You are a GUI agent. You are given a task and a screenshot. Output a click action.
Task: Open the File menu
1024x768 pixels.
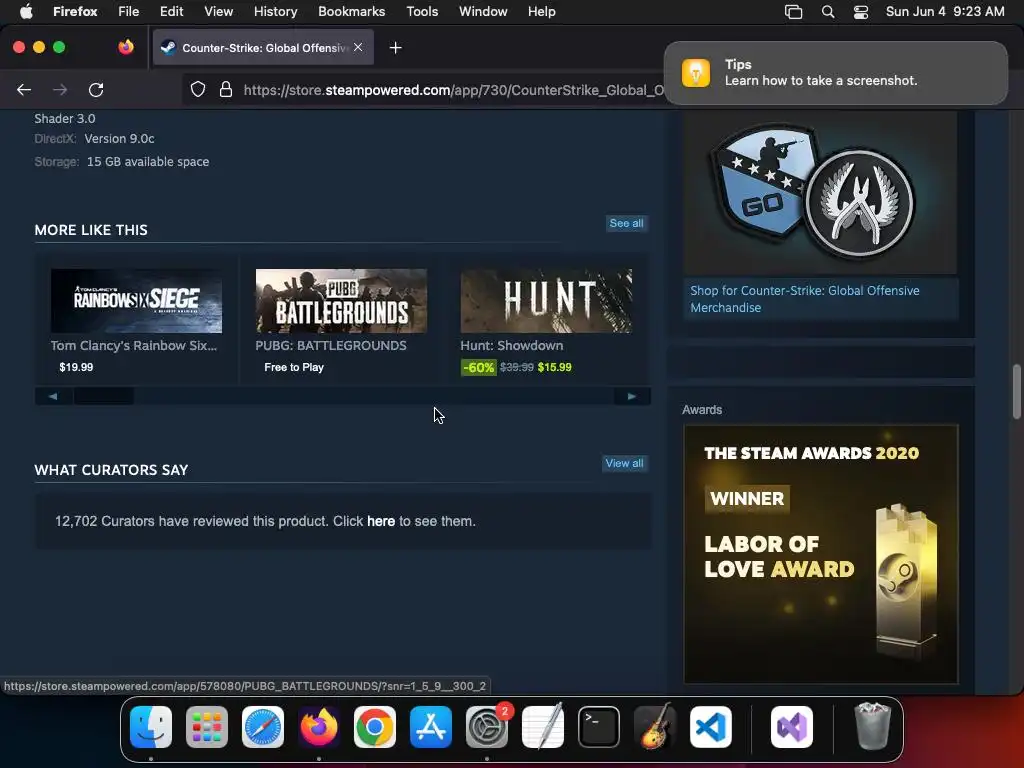[129, 11]
